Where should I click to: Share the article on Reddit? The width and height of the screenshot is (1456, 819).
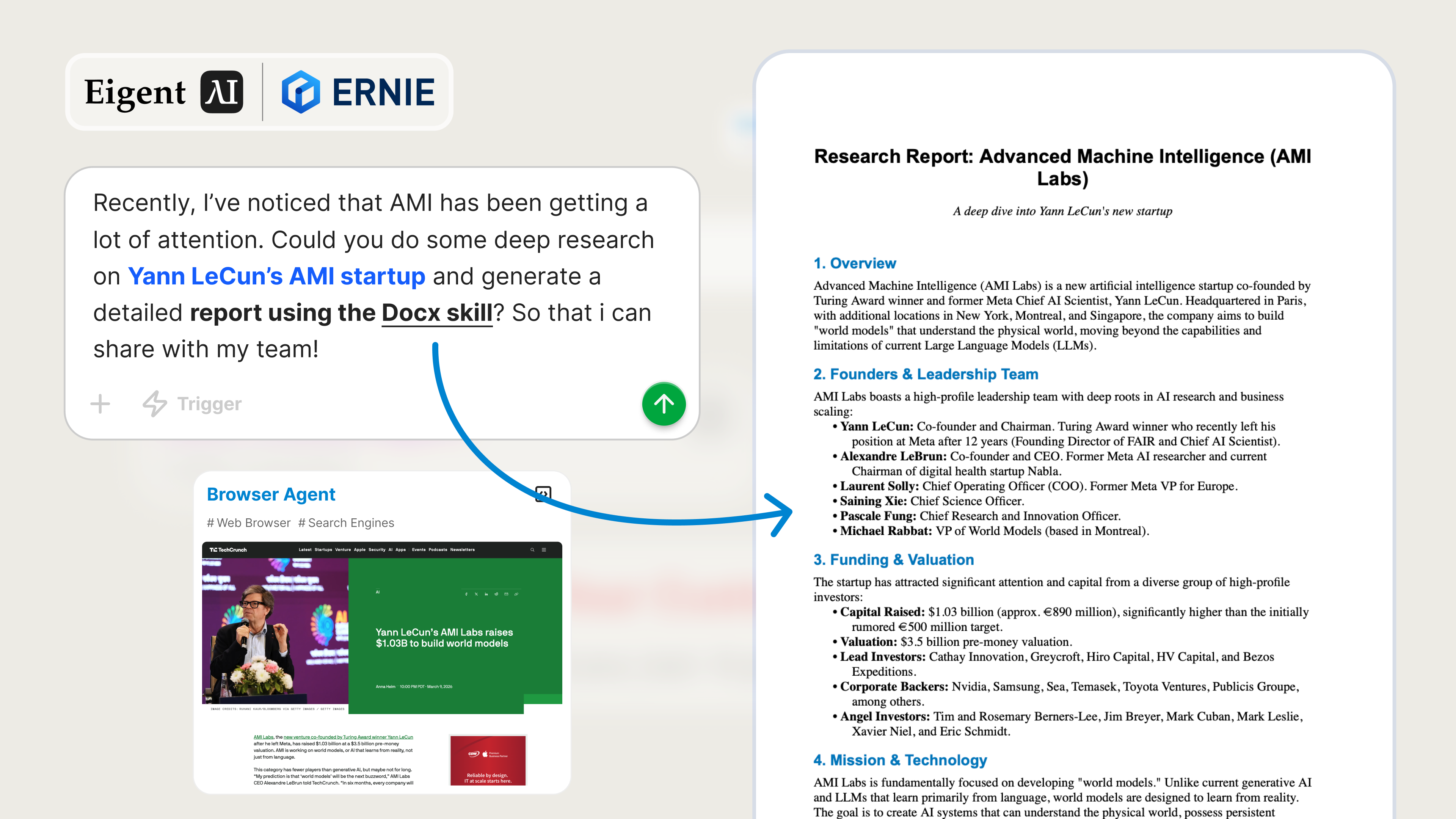click(496, 594)
